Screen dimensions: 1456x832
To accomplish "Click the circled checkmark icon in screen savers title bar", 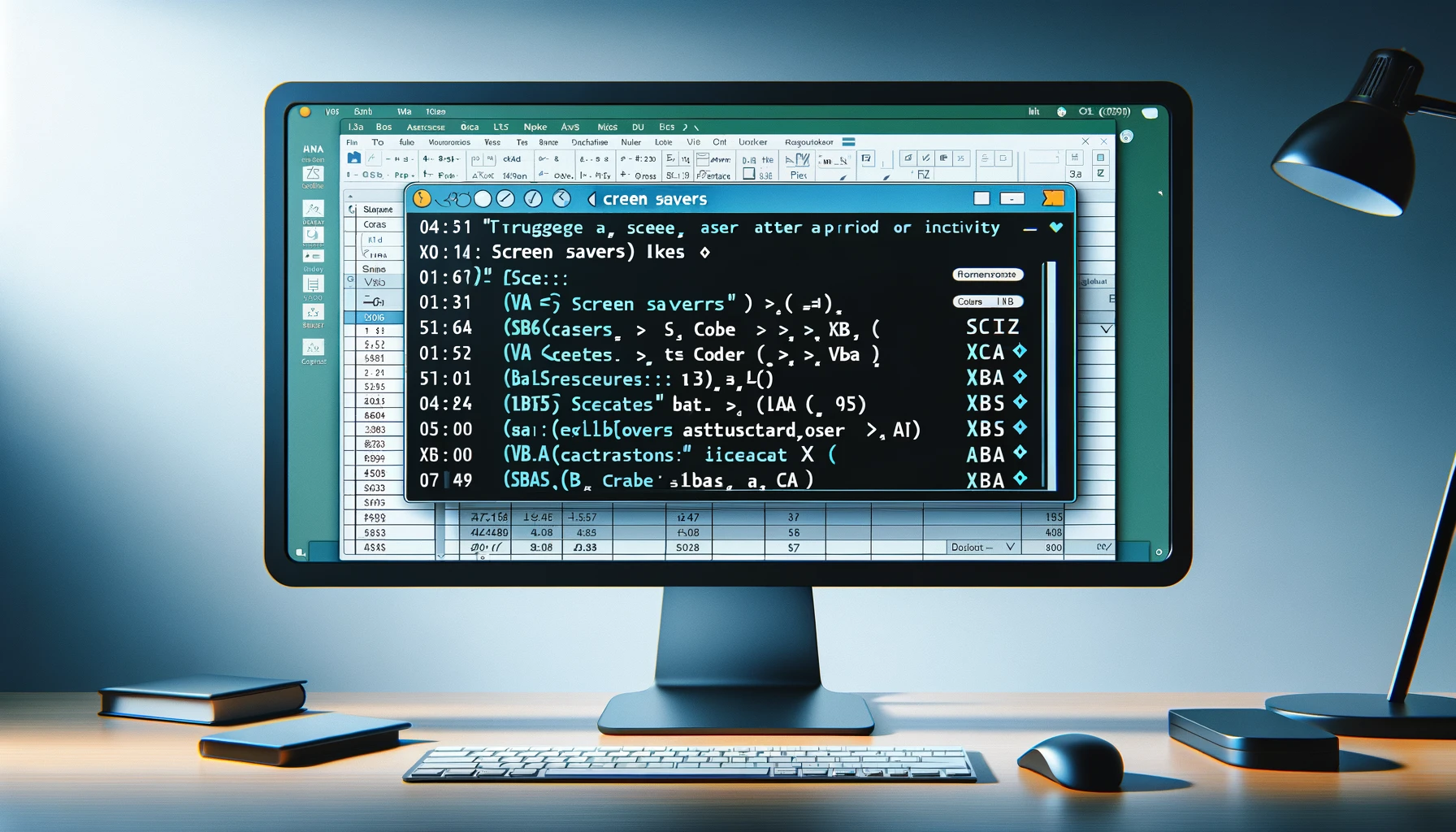I will pyautogui.click(x=533, y=198).
